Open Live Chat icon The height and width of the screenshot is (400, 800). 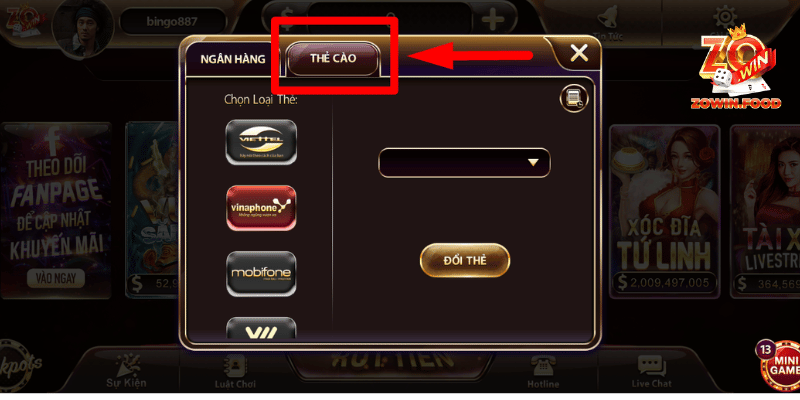(652, 367)
